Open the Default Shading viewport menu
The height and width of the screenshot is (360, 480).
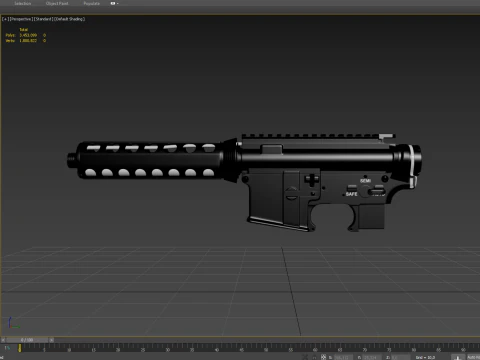[x=69, y=19]
